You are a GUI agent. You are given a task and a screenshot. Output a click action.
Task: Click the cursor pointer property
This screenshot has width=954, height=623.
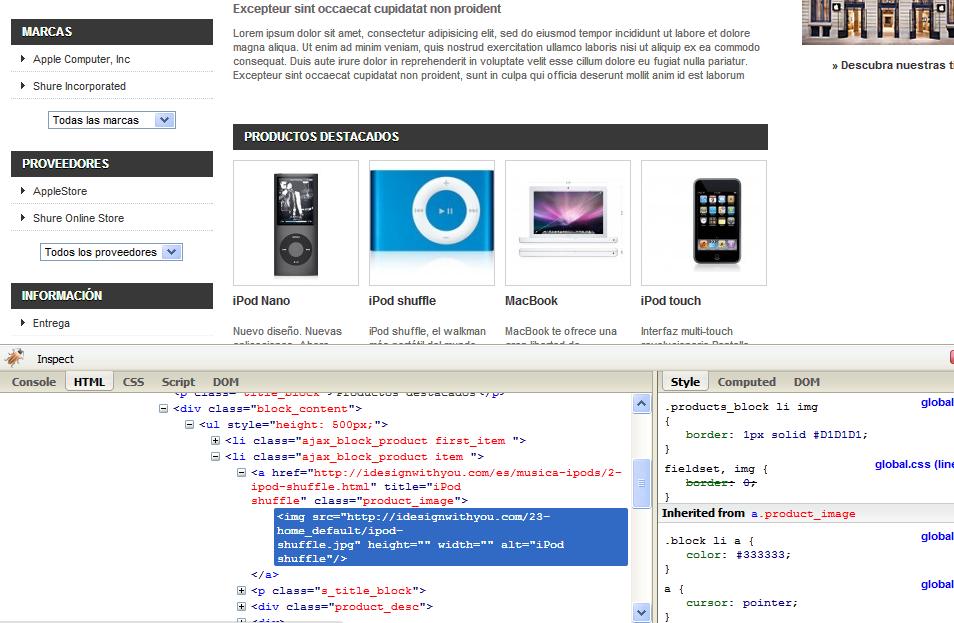[742, 603]
